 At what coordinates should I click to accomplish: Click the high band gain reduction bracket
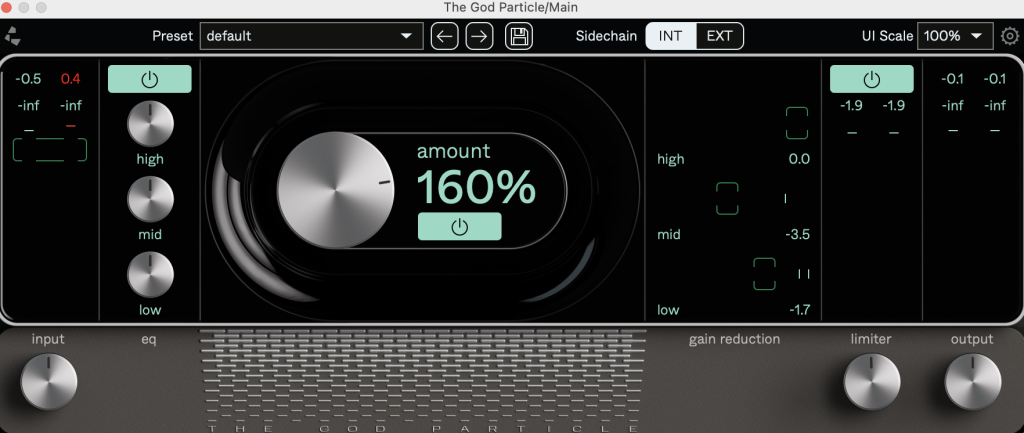(x=797, y=123)
